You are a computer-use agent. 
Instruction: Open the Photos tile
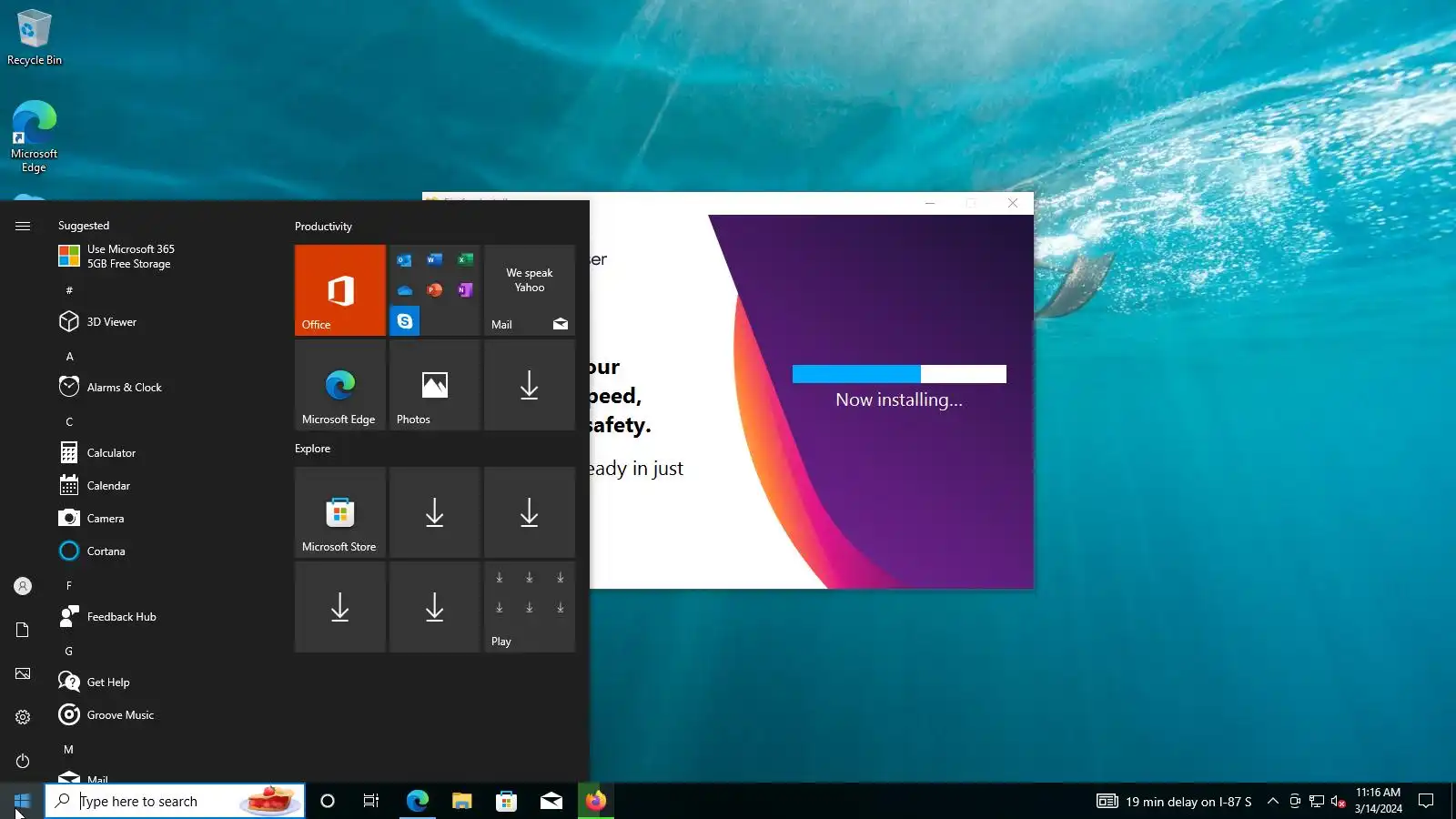pos(434,385)
